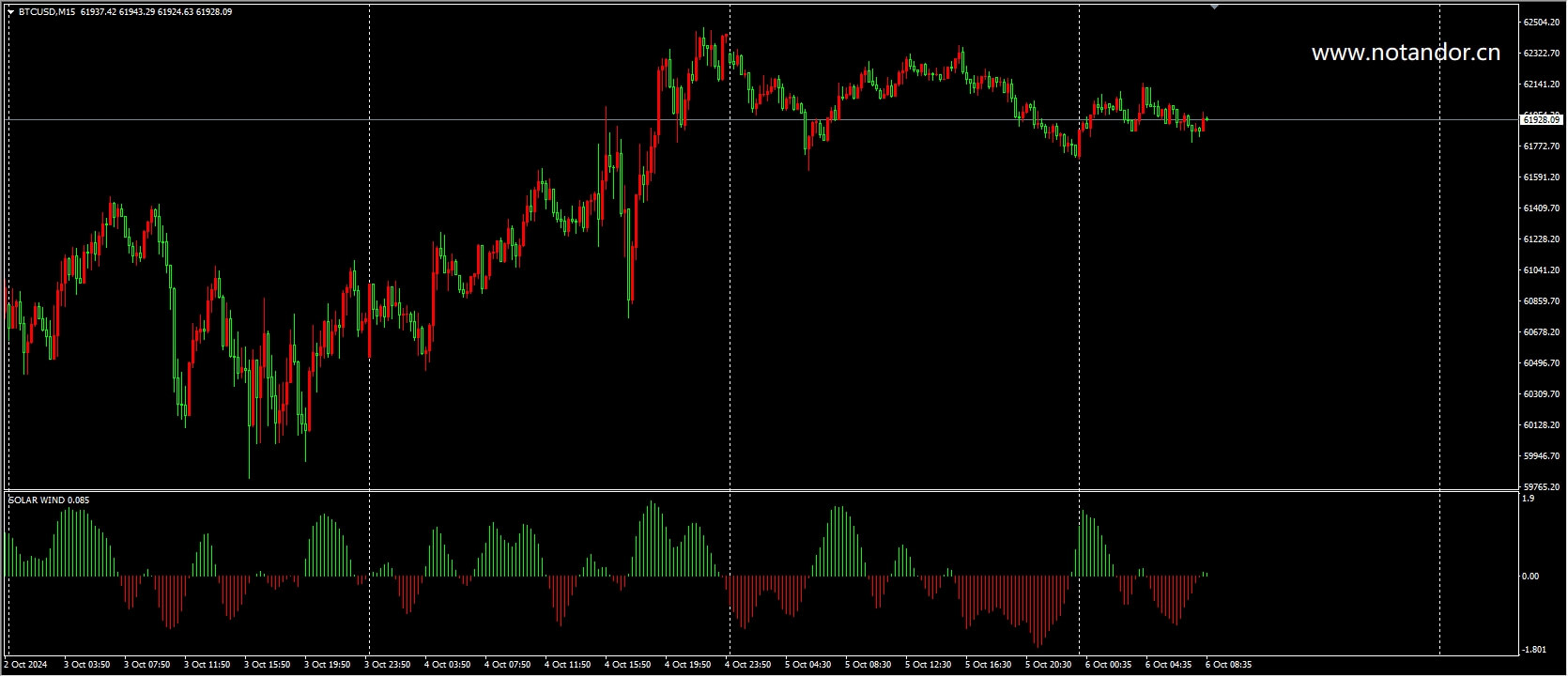Click the BTCUSD,M15 symbol label
The height and width of the screenshot is (677, 1568).
click(48, 12)
